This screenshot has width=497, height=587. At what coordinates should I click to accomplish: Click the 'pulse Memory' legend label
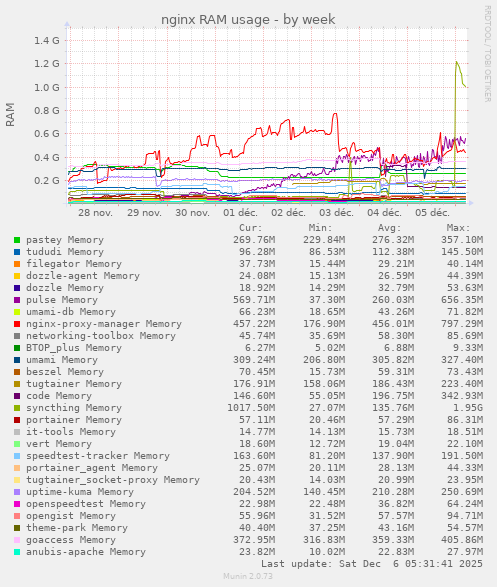coord(62,300)
